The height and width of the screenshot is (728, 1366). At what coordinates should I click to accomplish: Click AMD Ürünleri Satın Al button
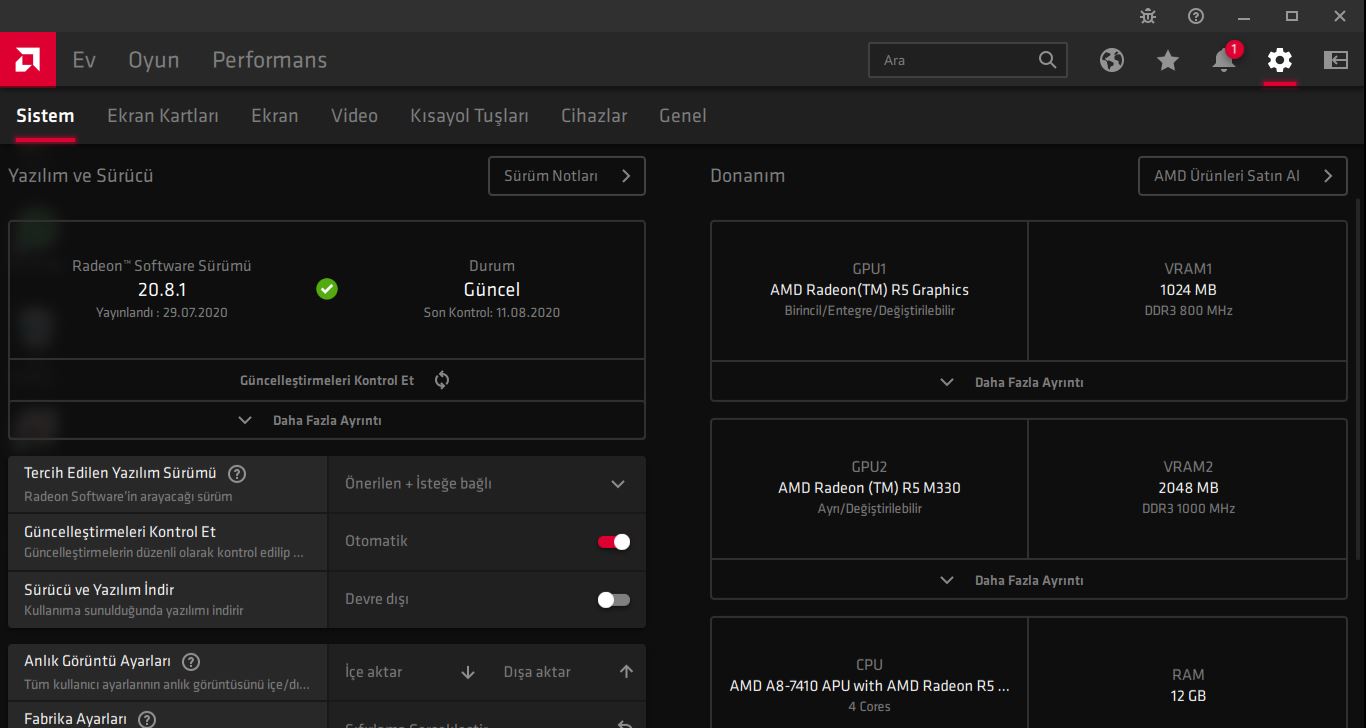pos(1243,176)
